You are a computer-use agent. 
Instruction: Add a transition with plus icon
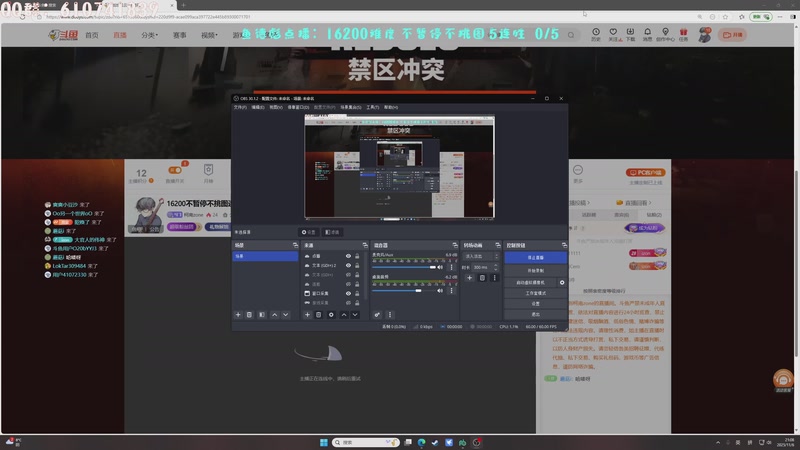click(x=469, y=278)
